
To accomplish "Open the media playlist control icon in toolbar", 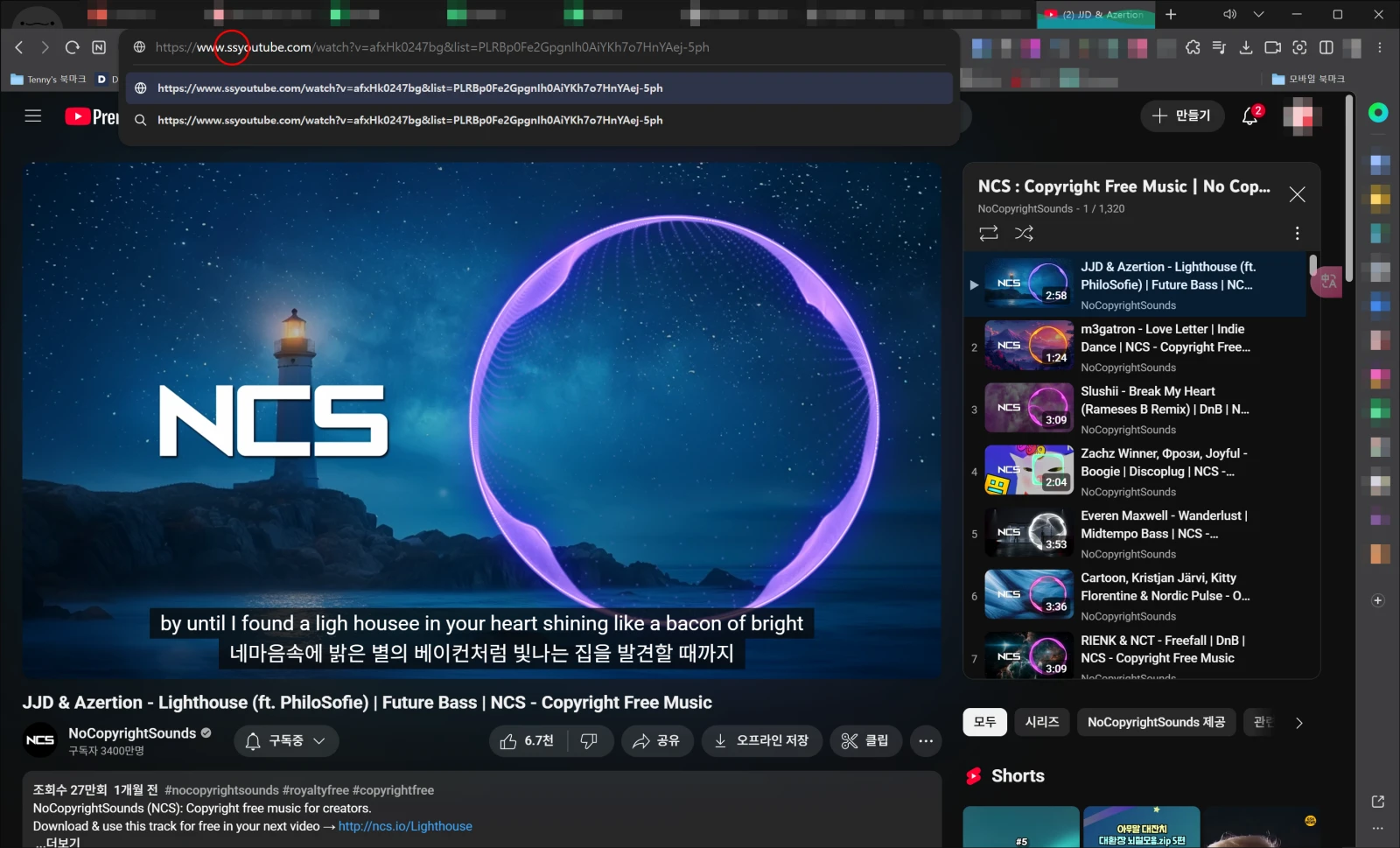I will tap(1219, 47).
